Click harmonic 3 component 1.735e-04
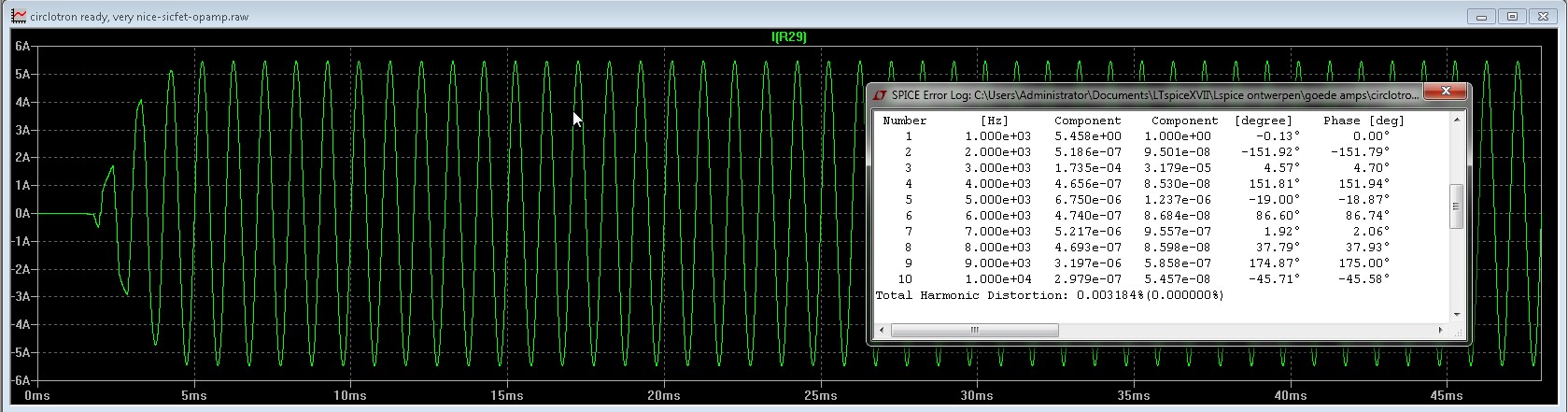This screenshot has height=412, width=1568. pos(1087,168)
